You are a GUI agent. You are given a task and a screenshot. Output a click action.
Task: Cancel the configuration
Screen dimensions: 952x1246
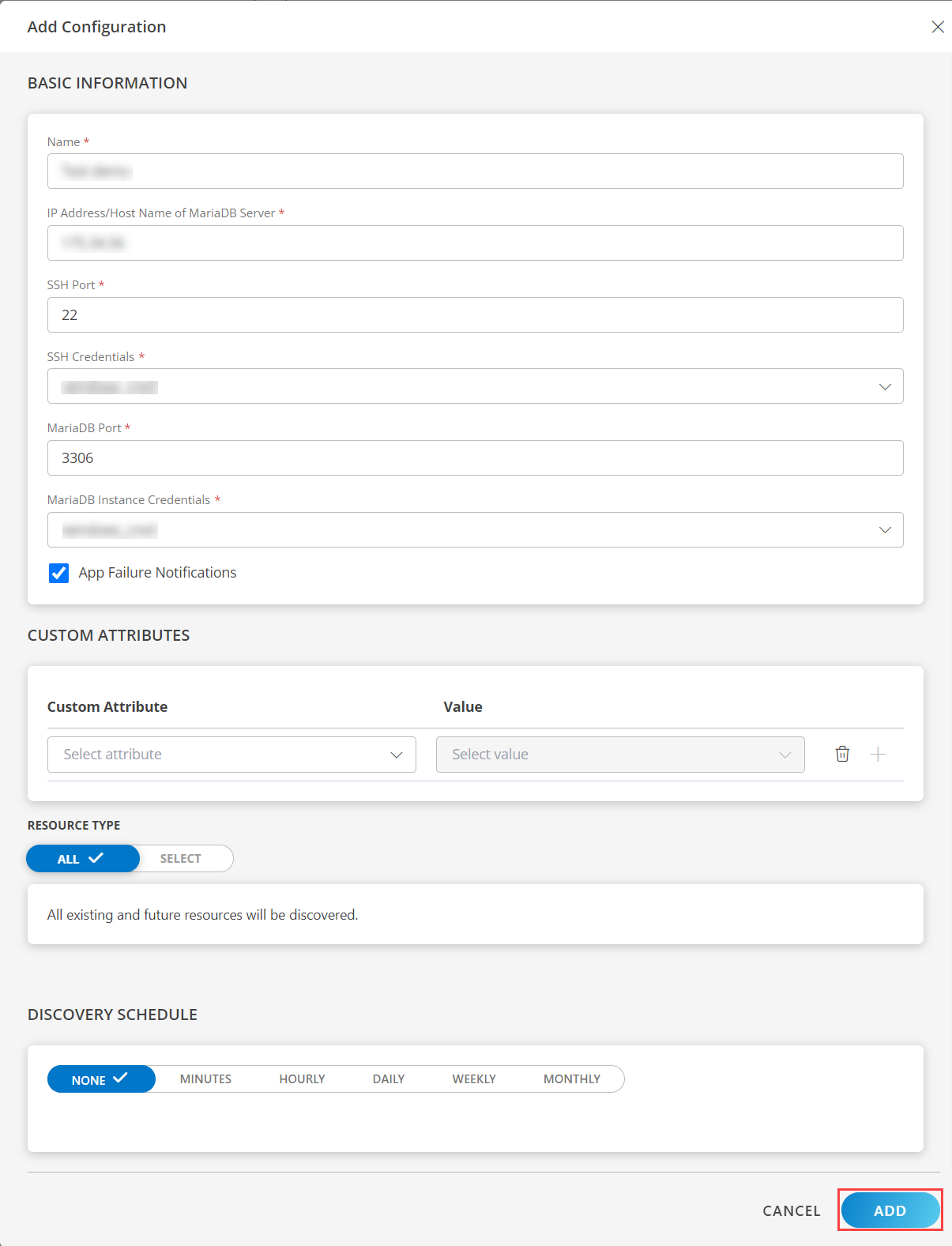[x=791, y=1210]
